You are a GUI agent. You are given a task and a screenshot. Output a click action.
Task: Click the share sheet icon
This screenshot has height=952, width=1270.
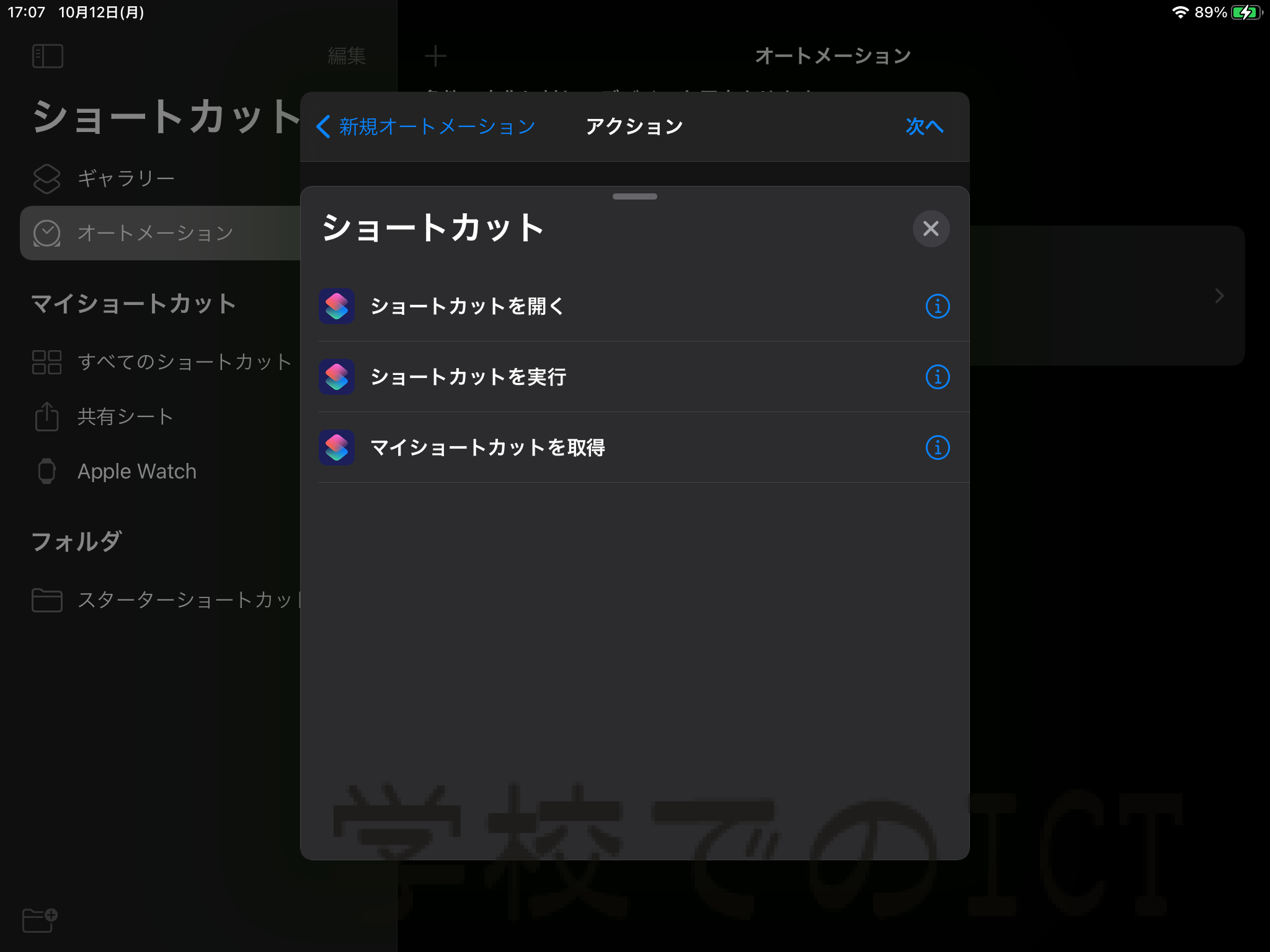point(47,416)
